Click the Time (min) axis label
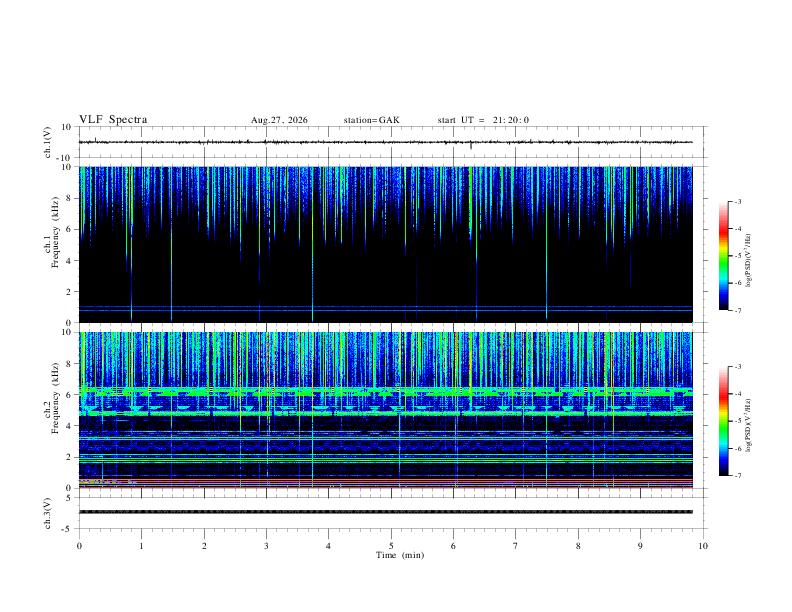792x612 pixels. click(400, 555)
